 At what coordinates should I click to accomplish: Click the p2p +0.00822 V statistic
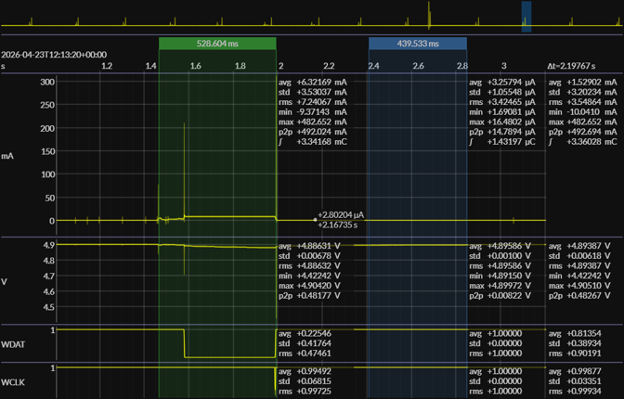500,296
